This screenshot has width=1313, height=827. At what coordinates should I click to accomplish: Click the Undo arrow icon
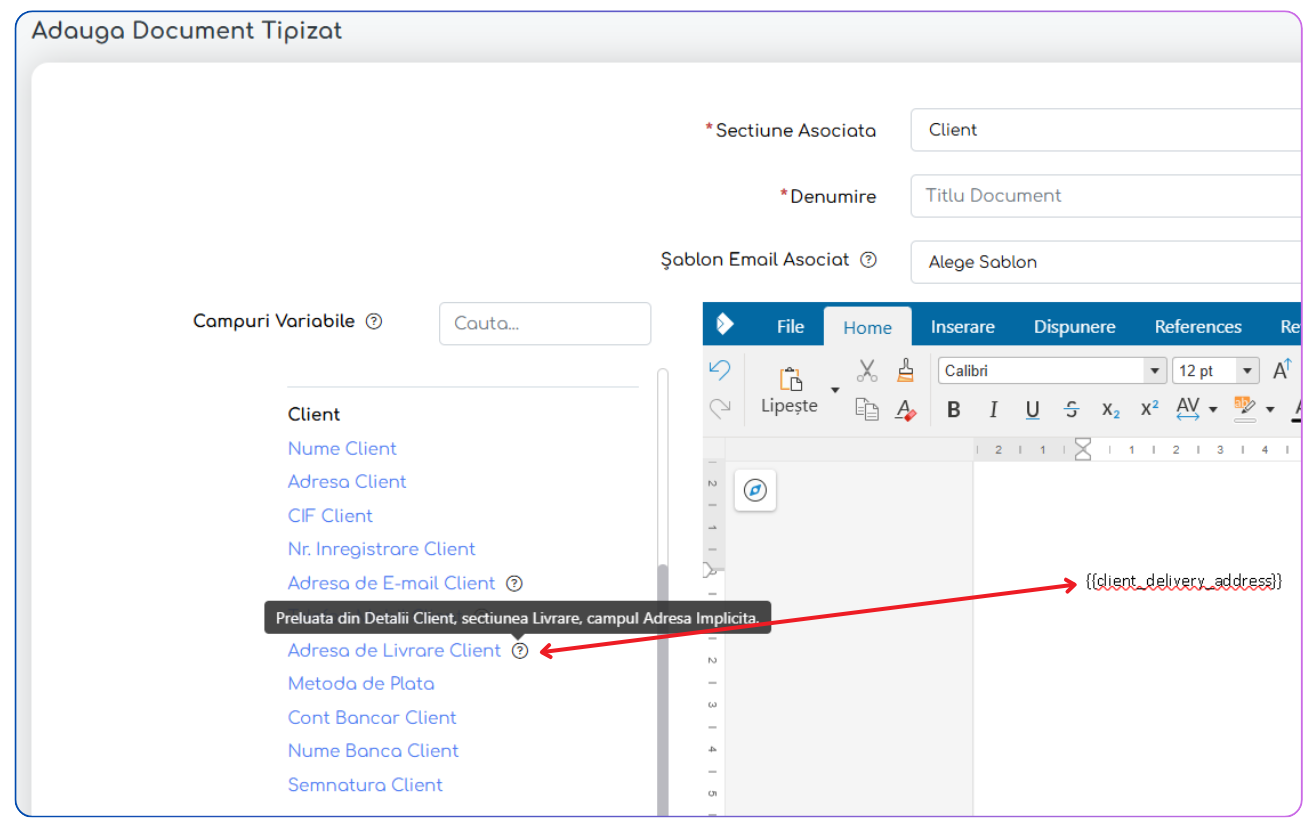(x=719, y=370)
